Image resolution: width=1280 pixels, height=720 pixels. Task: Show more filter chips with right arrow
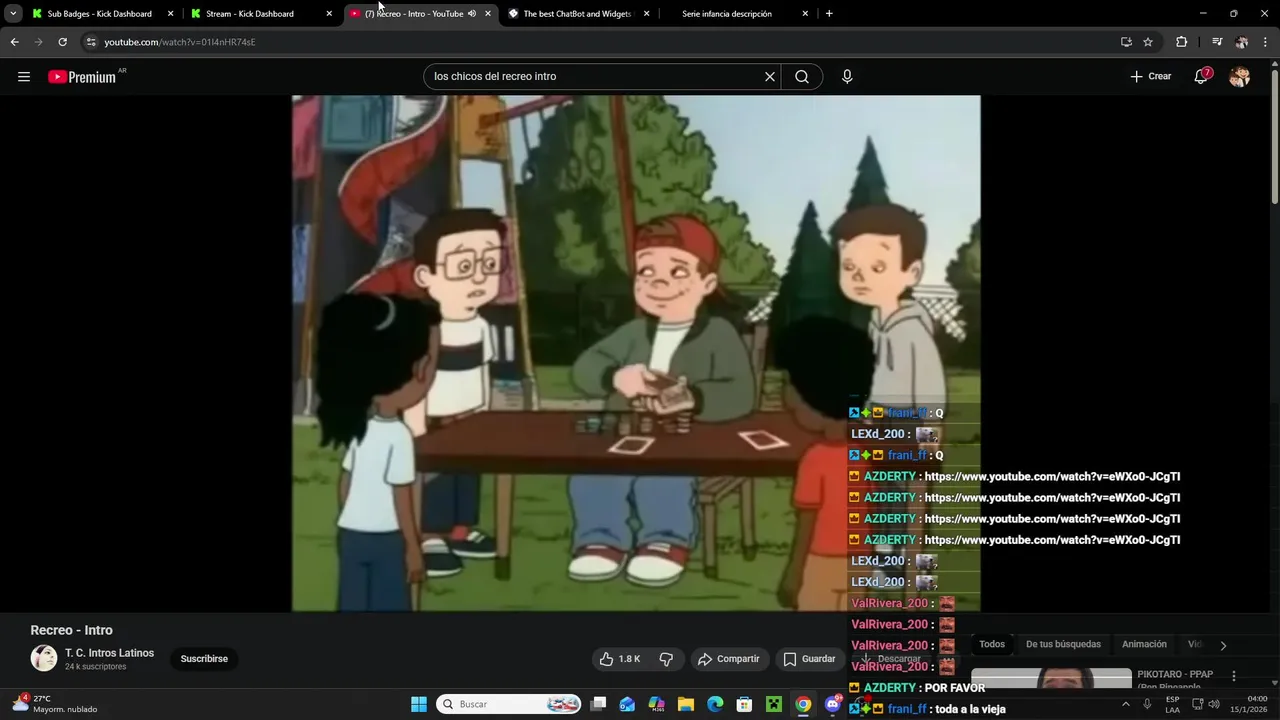point(1223,646)
